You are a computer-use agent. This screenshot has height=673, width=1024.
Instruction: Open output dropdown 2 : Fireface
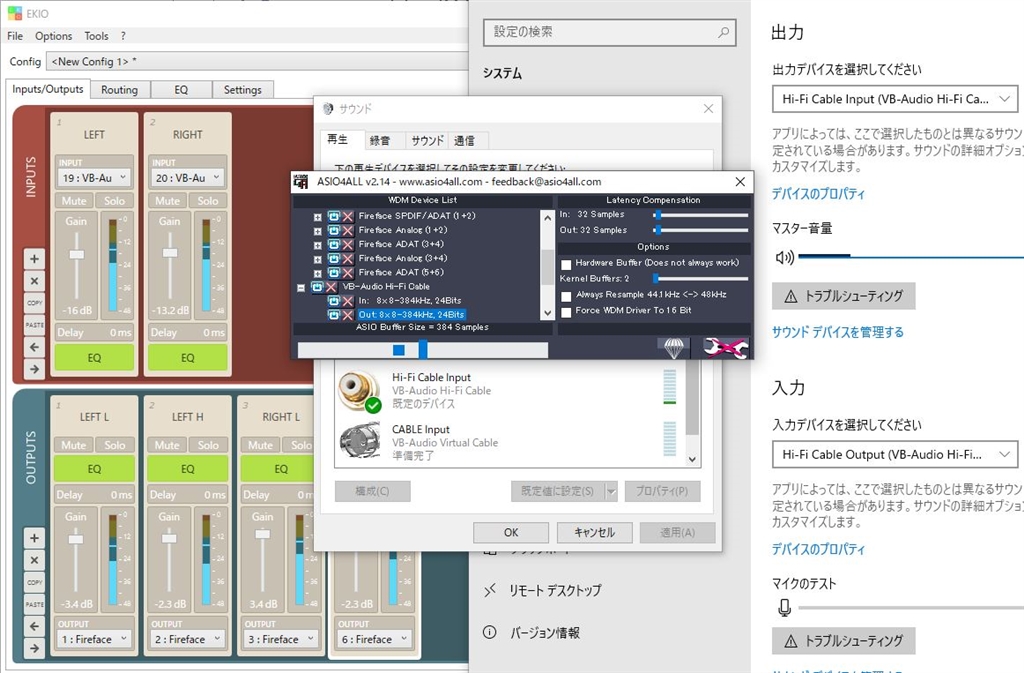click(187, 639)
